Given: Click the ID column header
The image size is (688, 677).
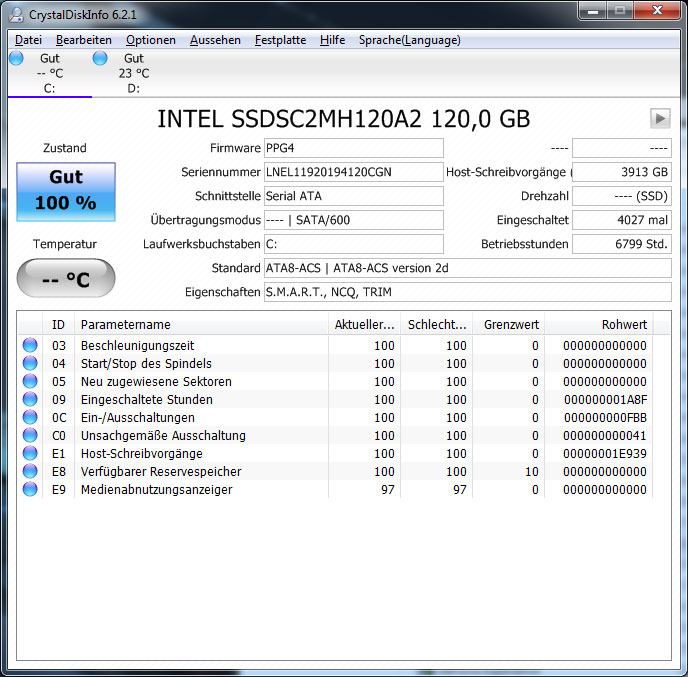Looking at the screenshot, I should 58,324.
